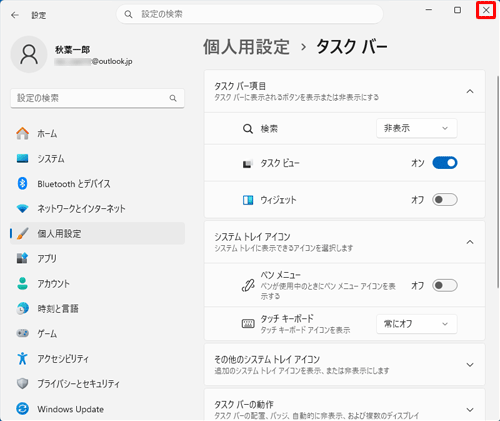The height and width of the screenshot is (421, 500).
Task: Click the @outlook.jp account email
Action: tap(93, 62)
